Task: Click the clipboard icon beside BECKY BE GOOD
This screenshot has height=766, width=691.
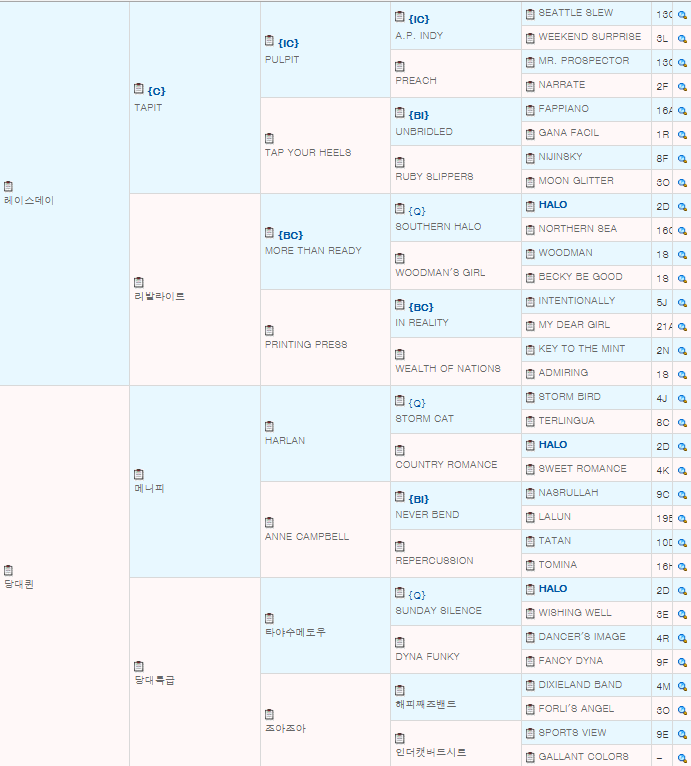Action: (x=530, y=278)
